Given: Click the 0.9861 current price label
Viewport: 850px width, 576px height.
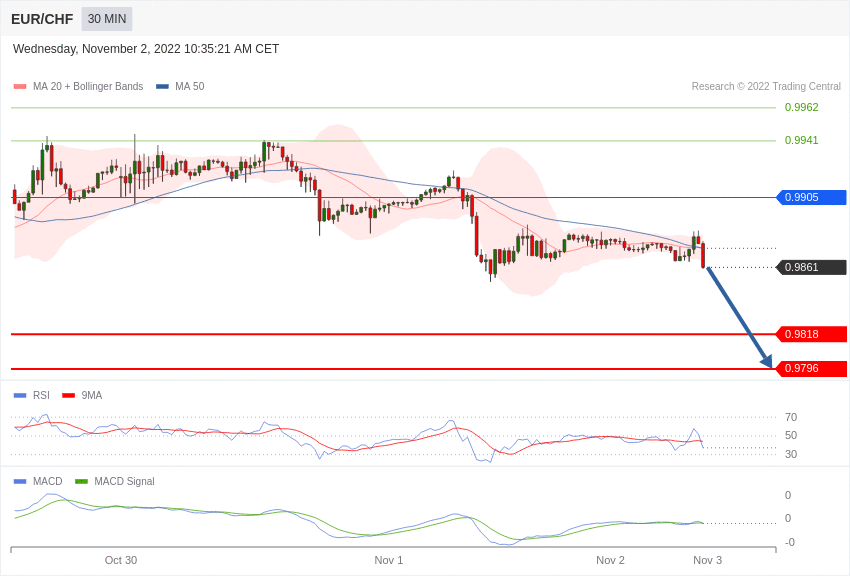Looking at the screenshot, I should point(811,267).
